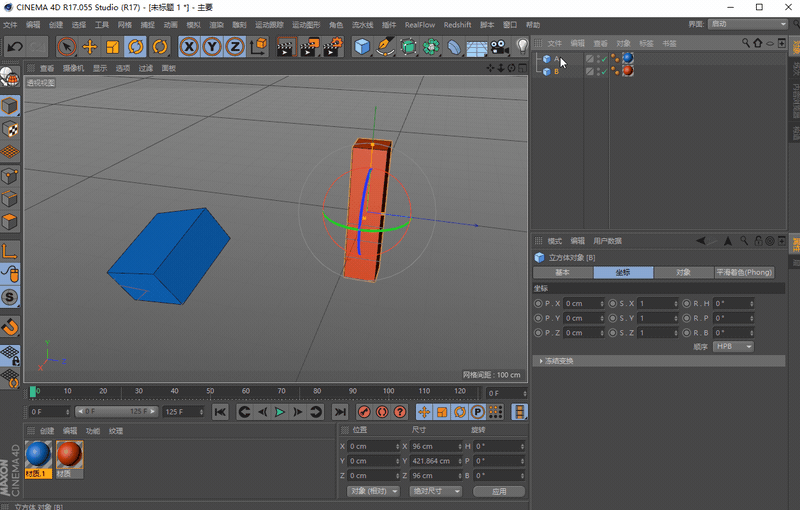This screenshot has width=800, height=510.
Task: Switch to Texture mode checkered cube
Action: click(10, 130)
